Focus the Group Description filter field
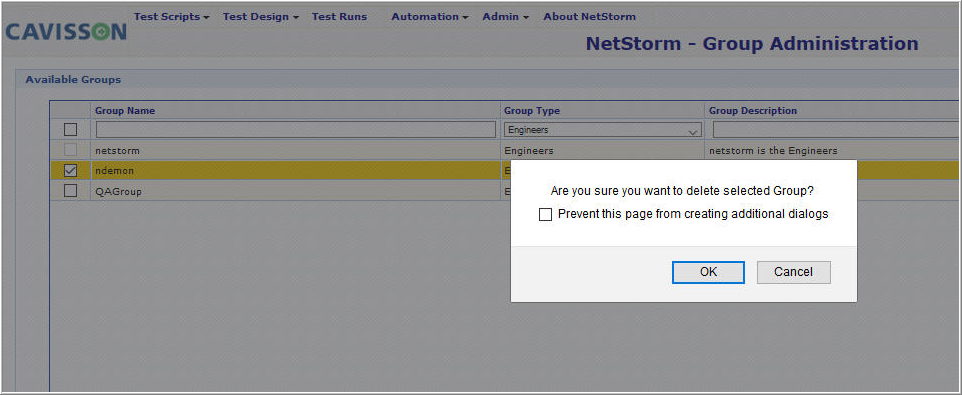The image size is (962, 395). [836, 129]
